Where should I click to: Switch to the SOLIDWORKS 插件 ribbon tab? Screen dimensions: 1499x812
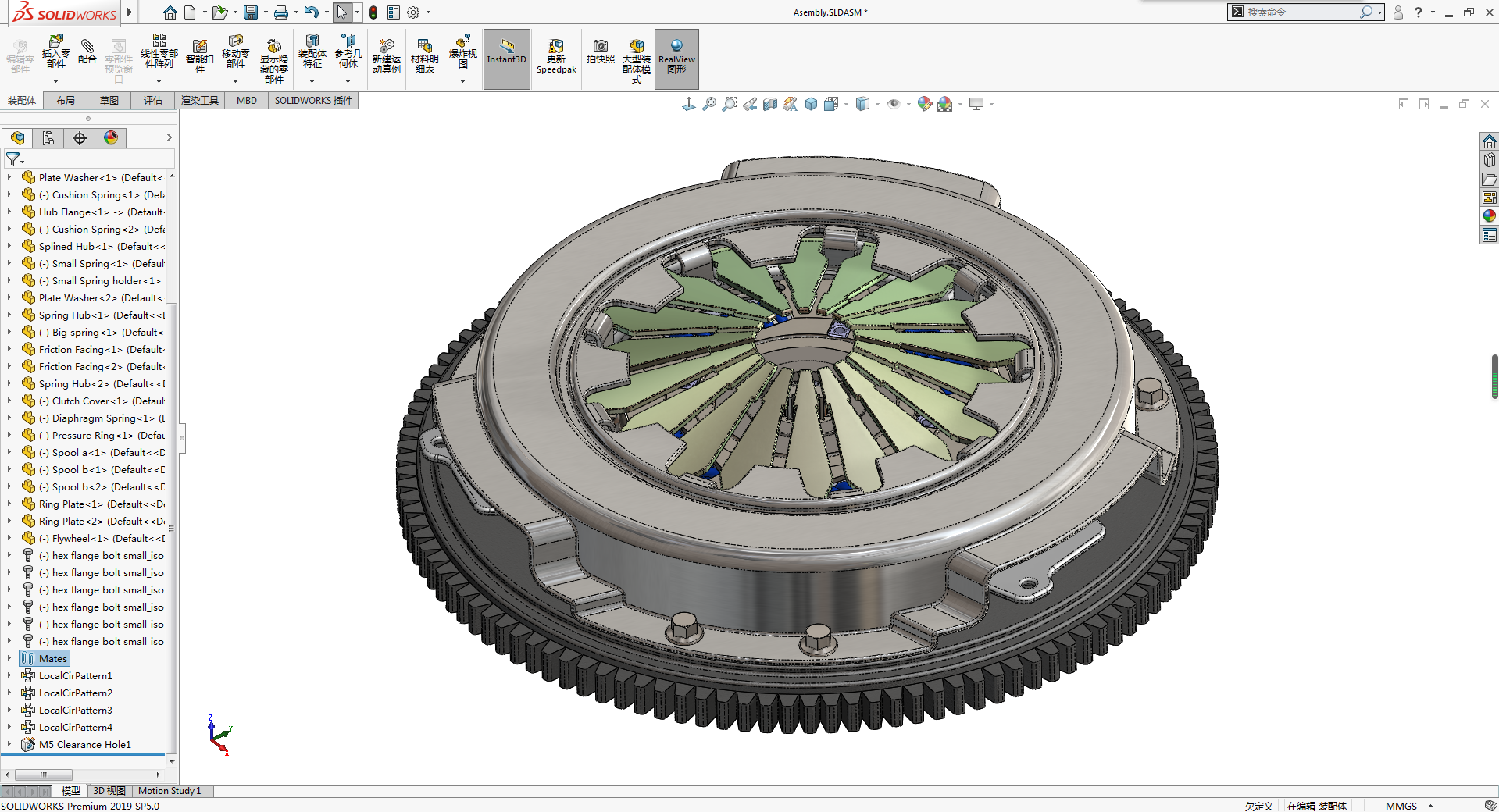tap(313, 100)
